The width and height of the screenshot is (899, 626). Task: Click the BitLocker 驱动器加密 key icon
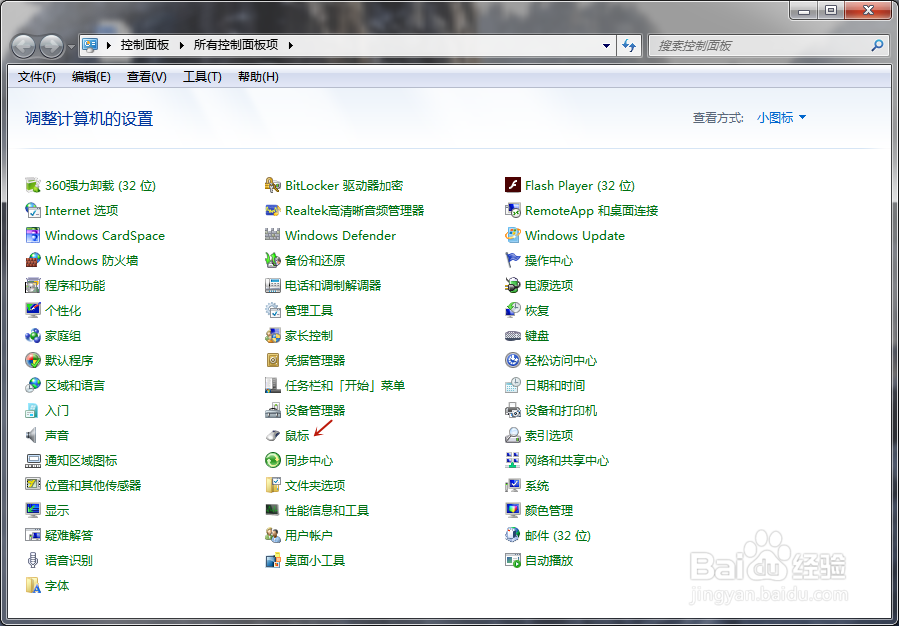pyautogui.click(x=272, y=185)
